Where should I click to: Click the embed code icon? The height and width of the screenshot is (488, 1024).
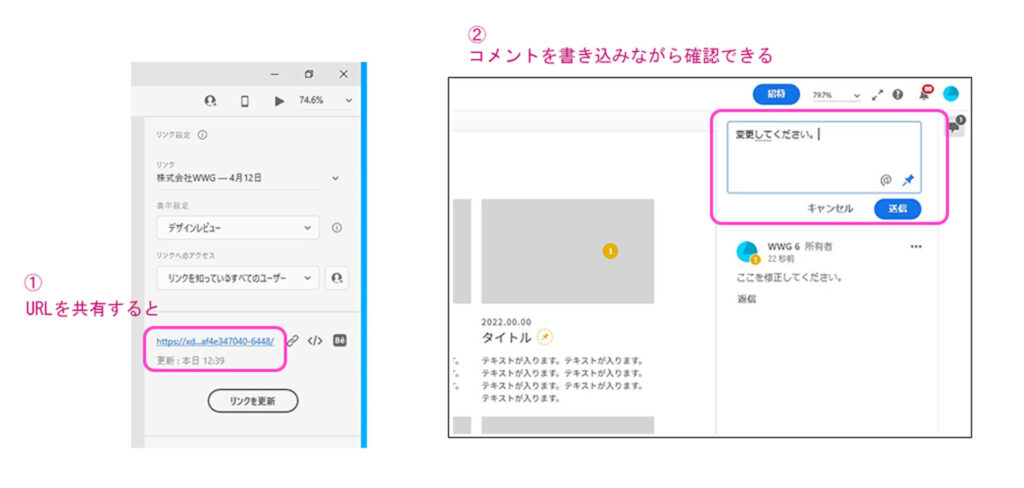point(315,341)
